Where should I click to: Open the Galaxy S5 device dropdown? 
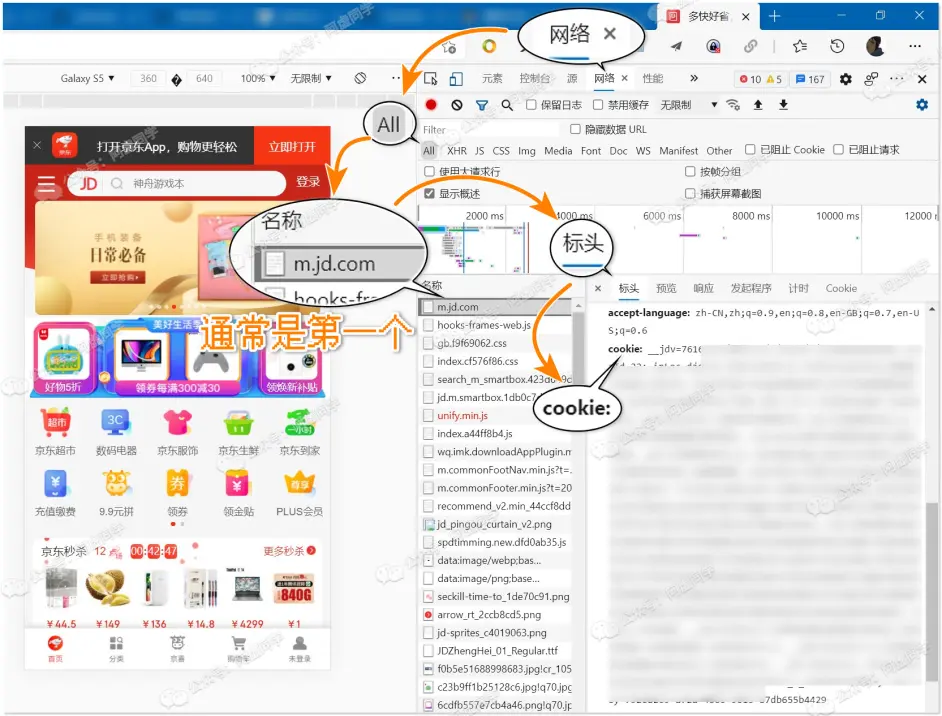87,78
